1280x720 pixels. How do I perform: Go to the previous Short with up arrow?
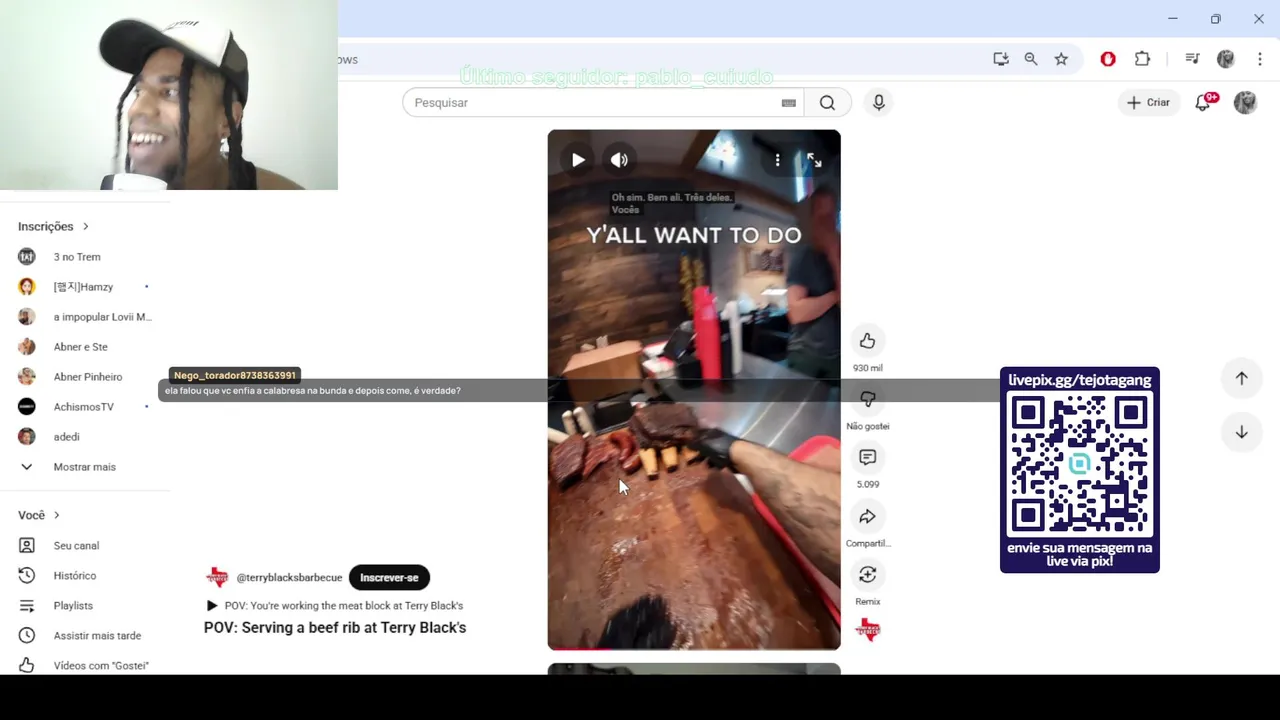click(1241, 378)
